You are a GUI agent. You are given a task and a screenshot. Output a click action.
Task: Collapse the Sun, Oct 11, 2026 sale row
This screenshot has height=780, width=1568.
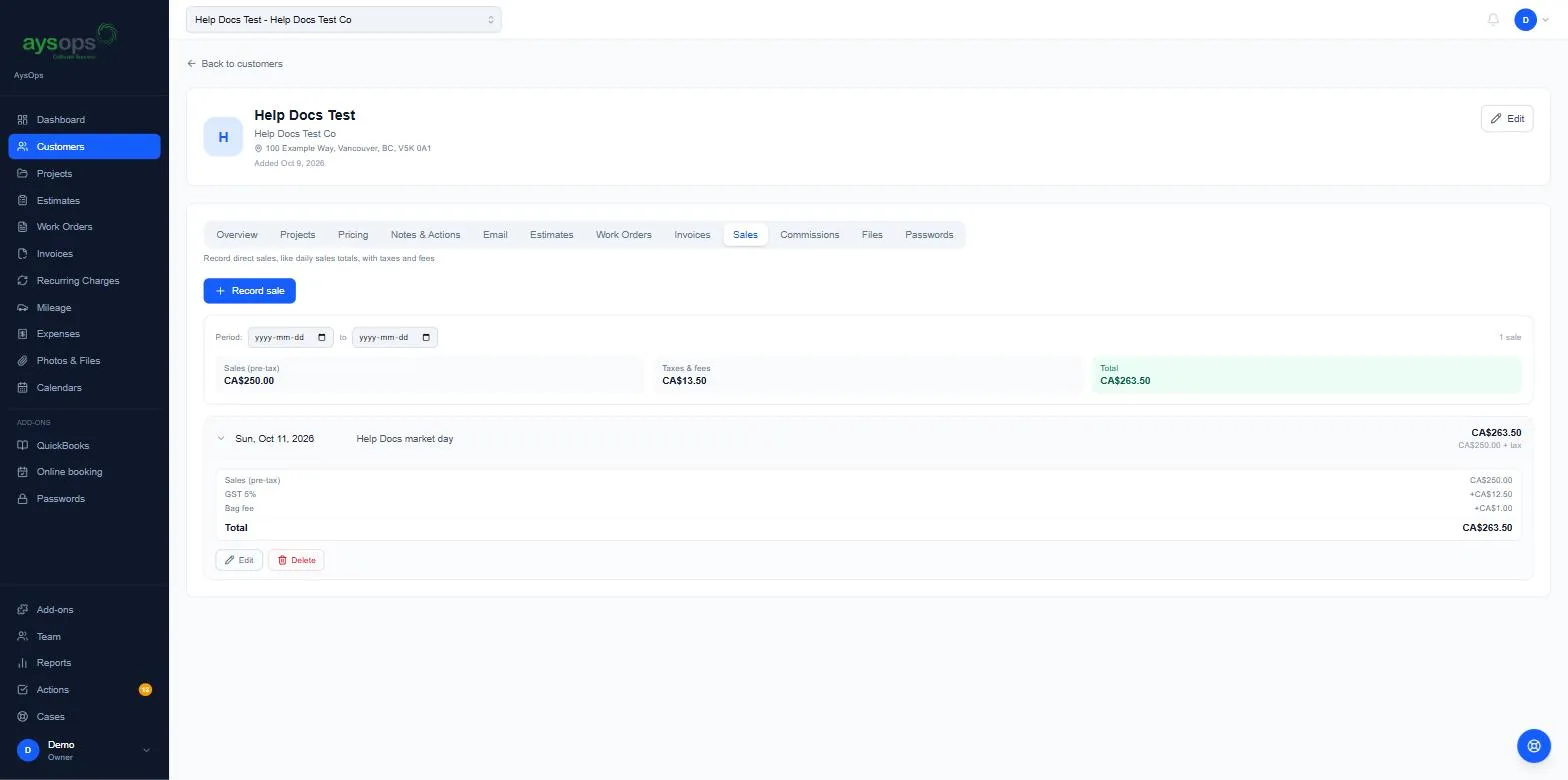pyautogui.click(x=221, y=439)
